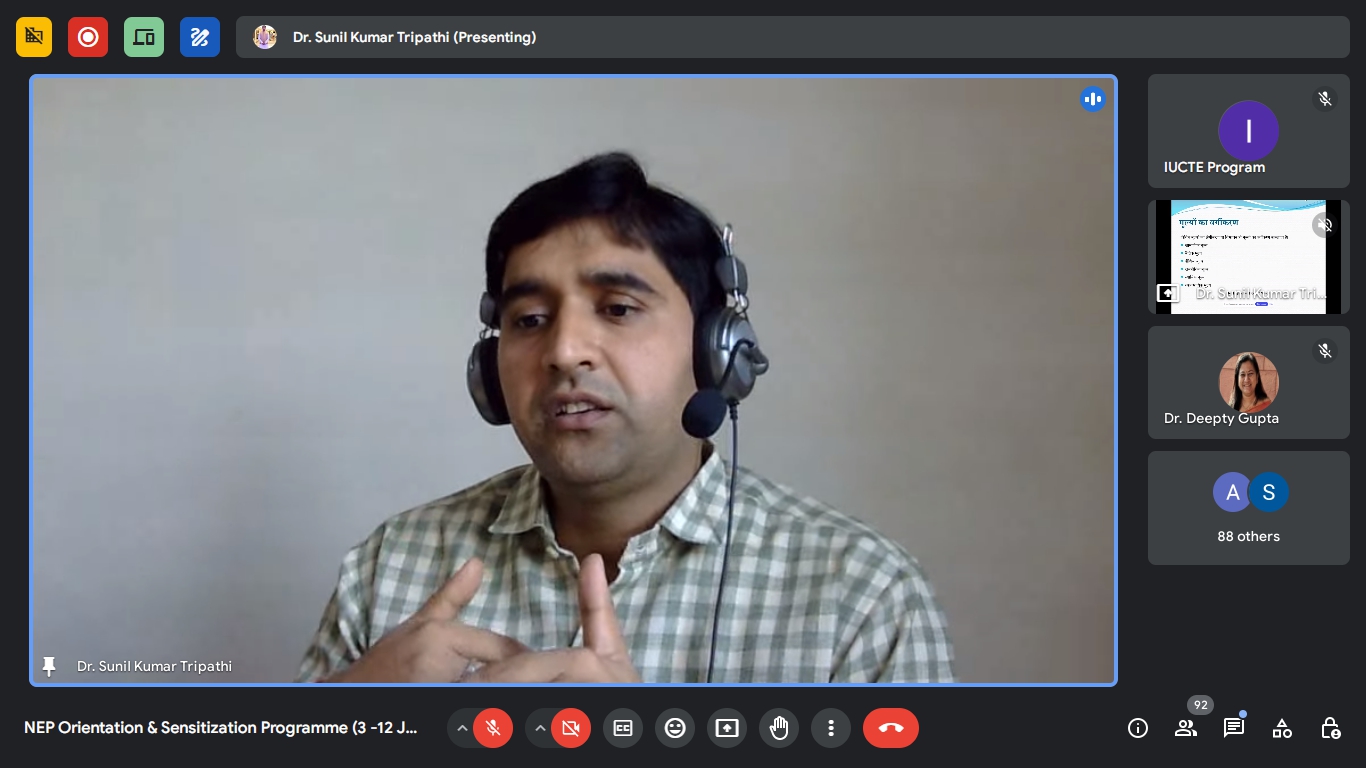Click the red record extension icon
The image size is (1366, 768).
pos(88,37)
